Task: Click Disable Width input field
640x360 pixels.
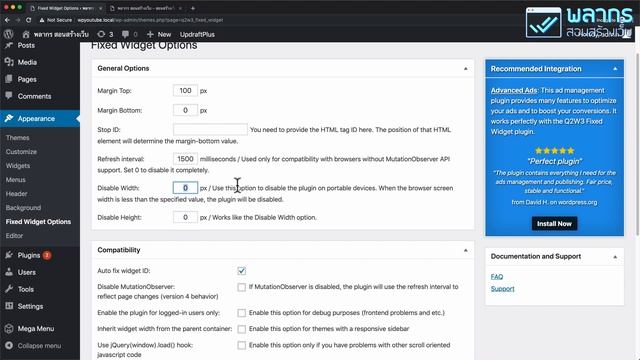Action: point(185,188)
